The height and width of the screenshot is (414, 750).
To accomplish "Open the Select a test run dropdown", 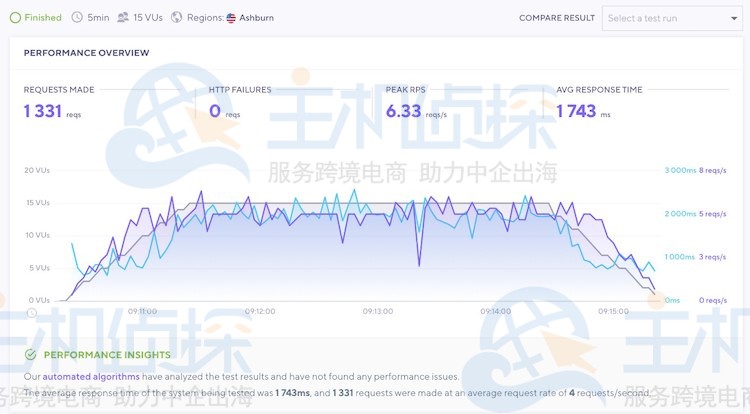I will coord(672,18).
